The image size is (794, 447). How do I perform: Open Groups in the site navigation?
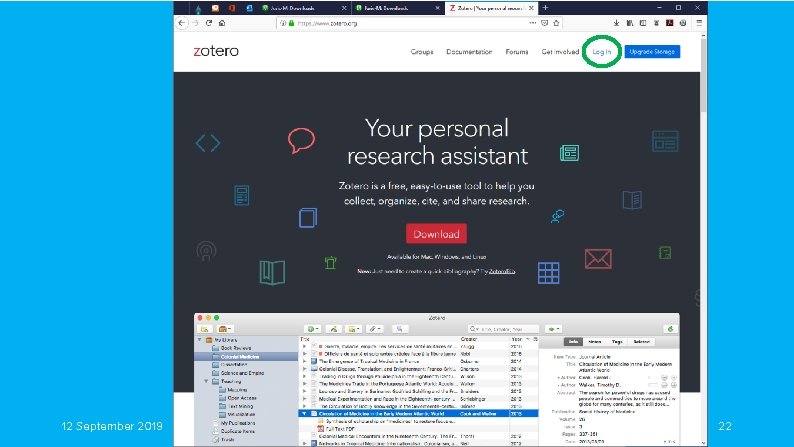coord(422,52)
